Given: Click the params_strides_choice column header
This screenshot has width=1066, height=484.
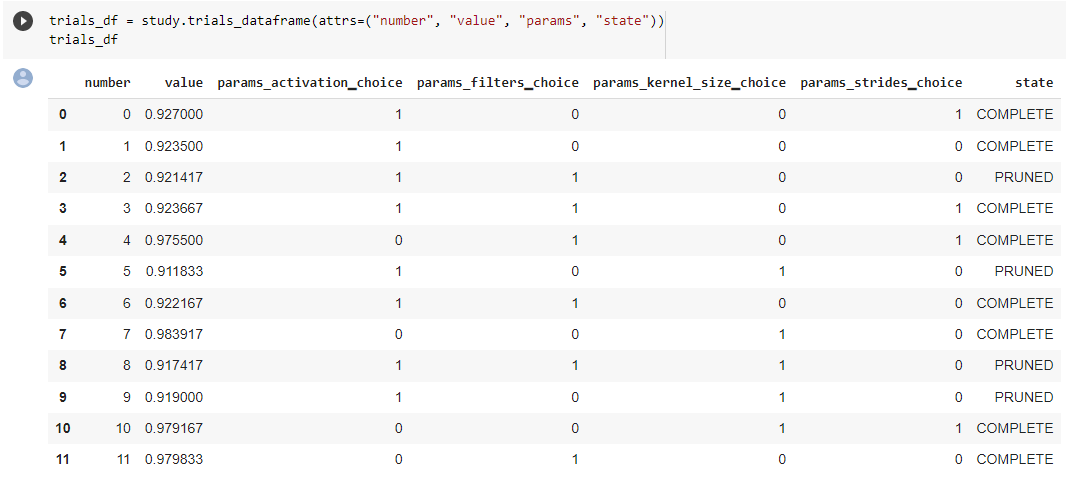Looking at the screenshot, I should [x=881, y=83].
